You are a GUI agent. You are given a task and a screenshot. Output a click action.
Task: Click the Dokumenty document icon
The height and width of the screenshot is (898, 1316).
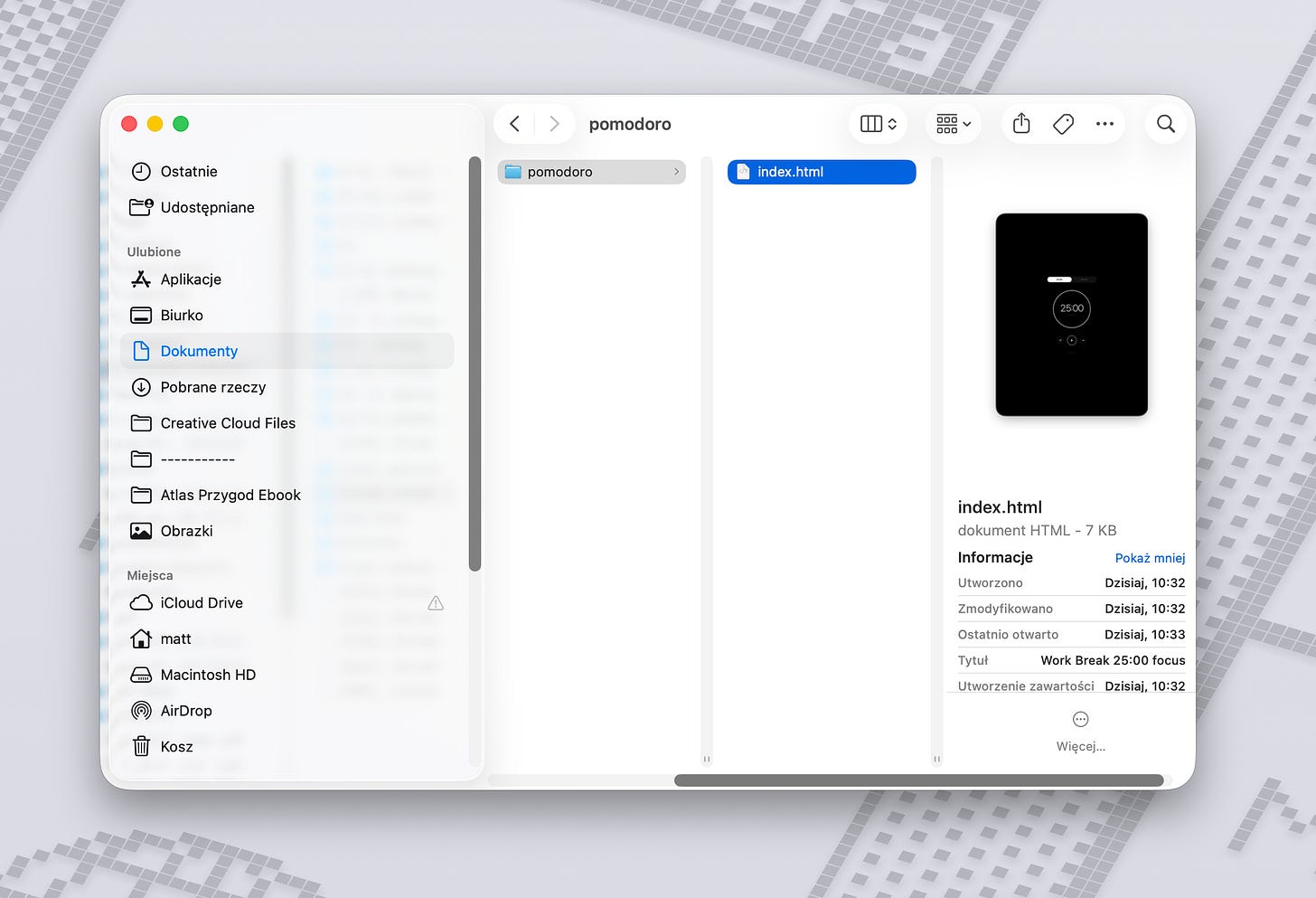141,351
